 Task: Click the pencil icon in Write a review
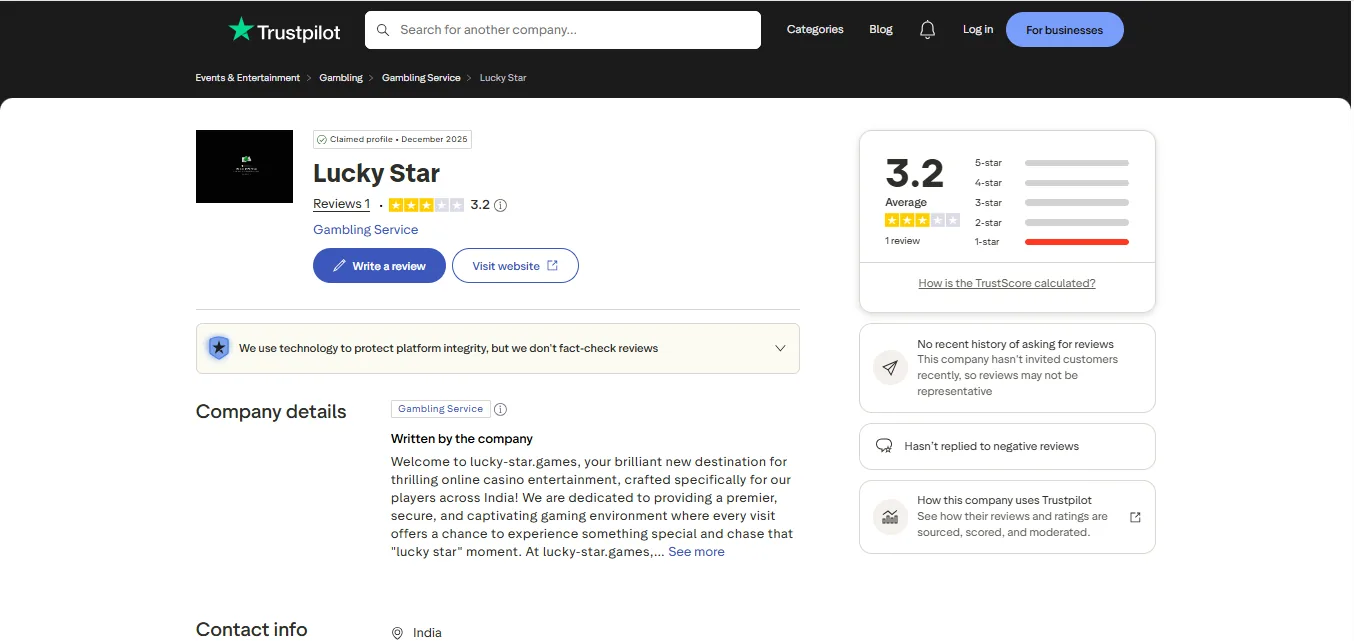pos(339,266)
